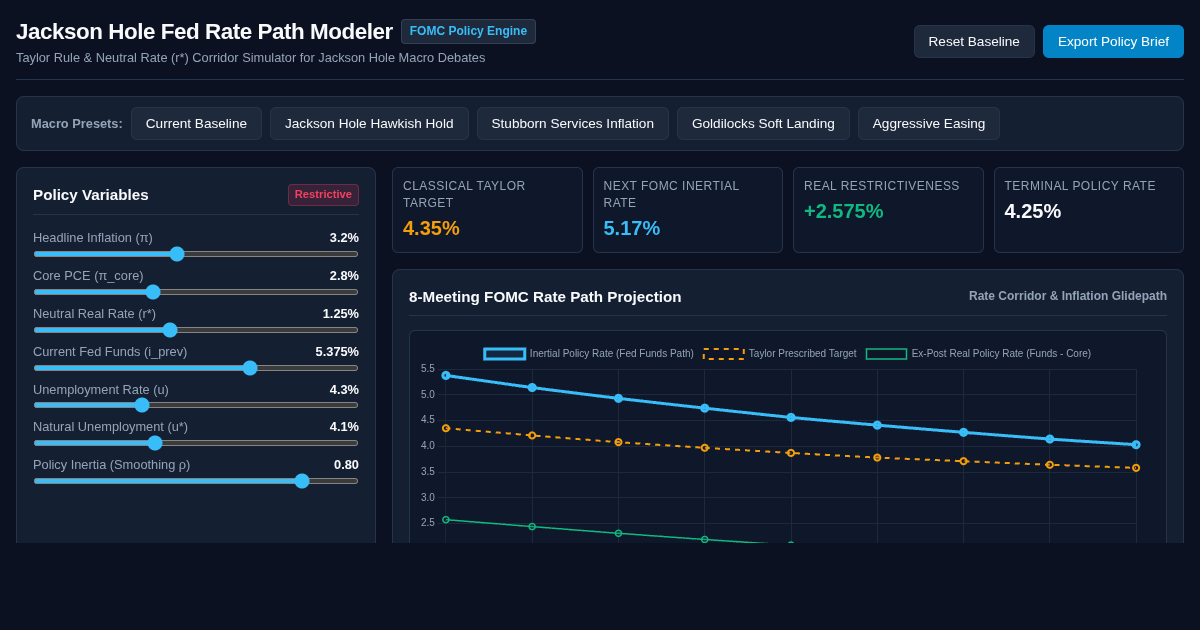Click the Policy Variables panel heading
Image resolution: width=1200 pixels, height=630 pixels.
[x=91, y=195]
